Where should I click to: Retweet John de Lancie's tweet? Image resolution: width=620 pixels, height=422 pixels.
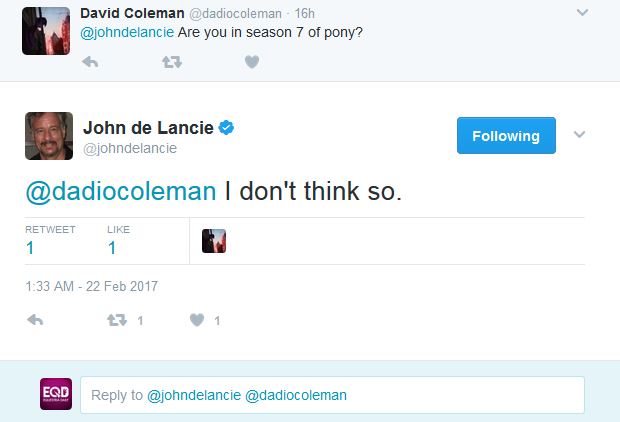point(115,321)
